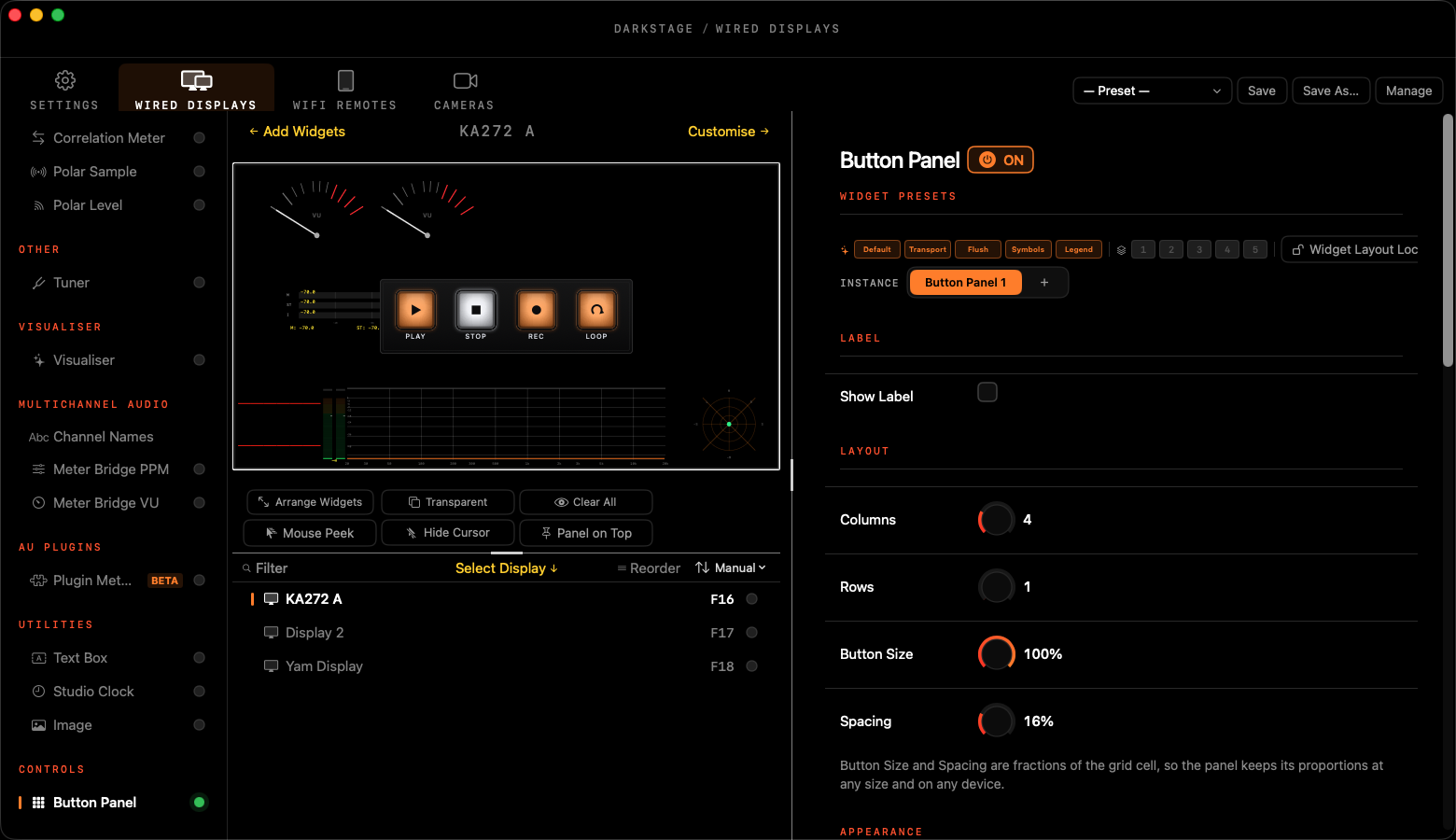Enable the Tuner widget toggle
The image size is (1456, 840).
pyautogui.click(x=199, y=283)
